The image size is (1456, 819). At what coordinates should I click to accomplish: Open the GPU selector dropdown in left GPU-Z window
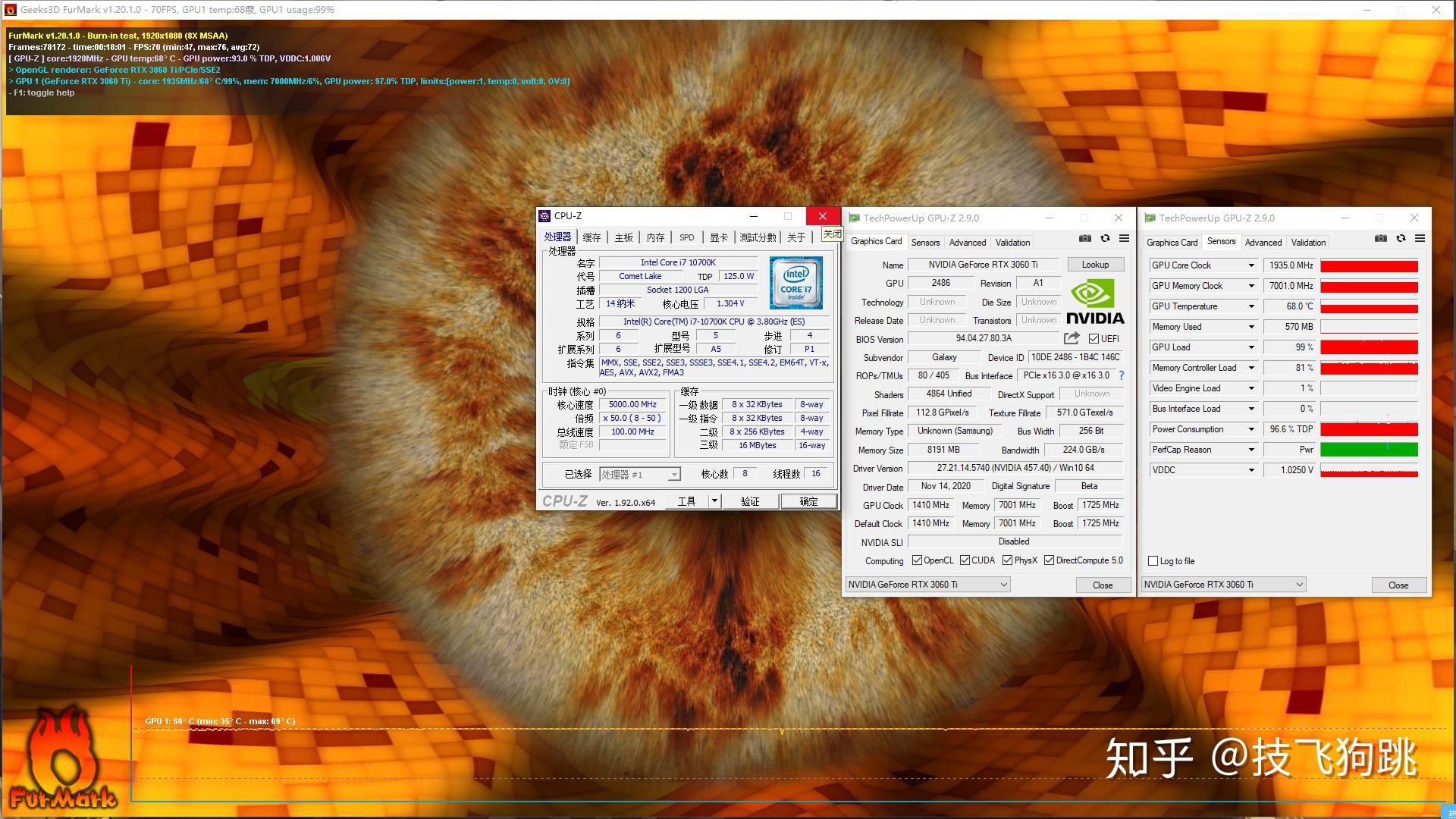[x=927, y=585]
